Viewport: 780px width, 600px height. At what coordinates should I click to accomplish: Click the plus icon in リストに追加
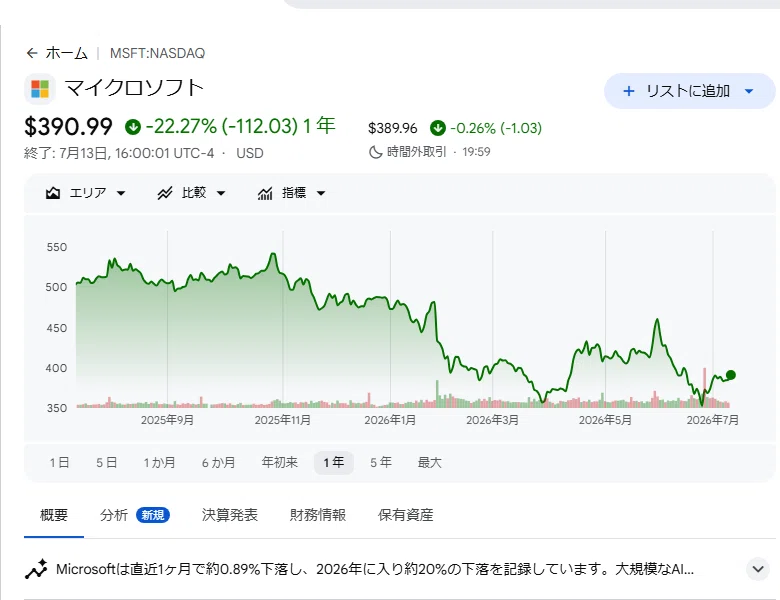click(x=629, y=91)
